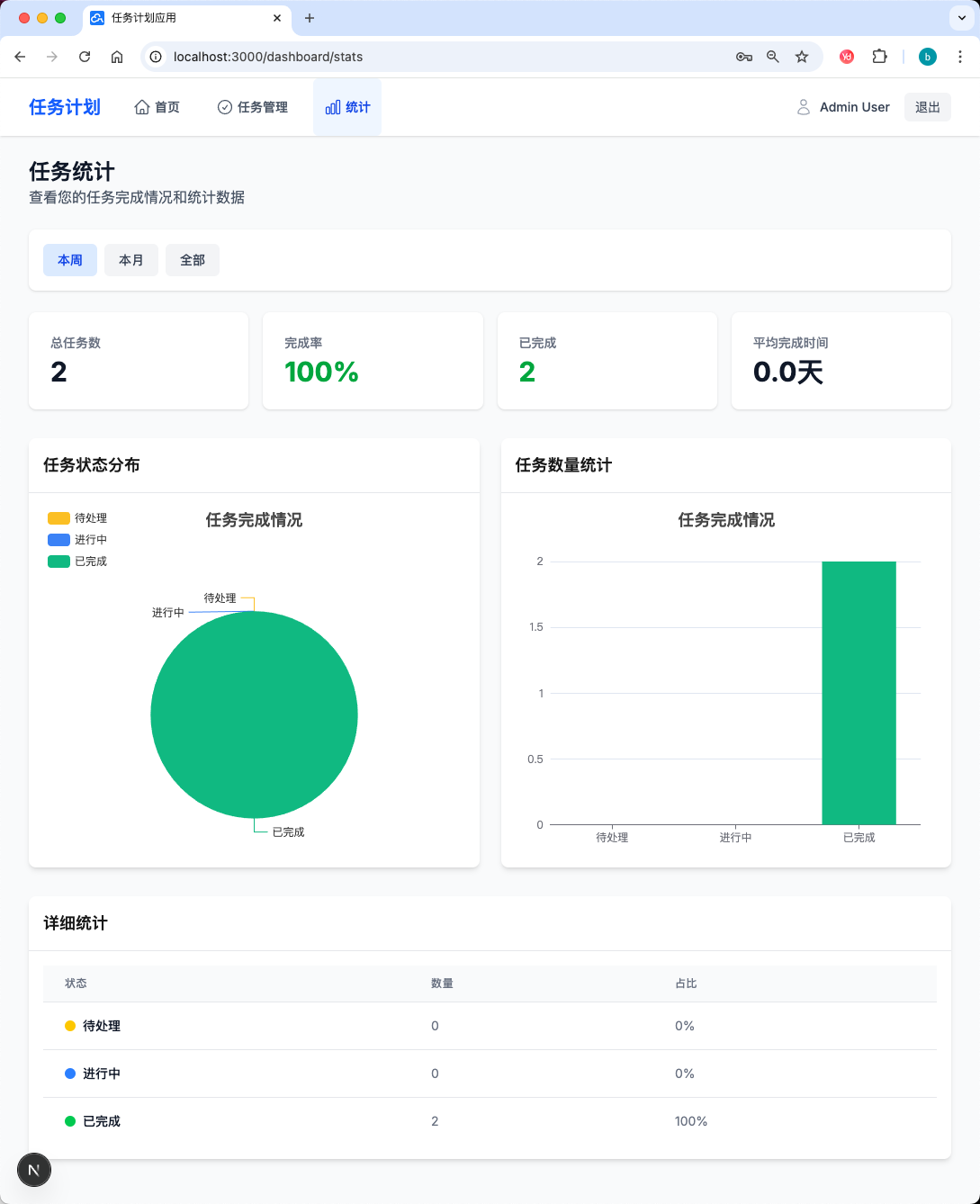Open the browser profile avatar
This screenshot has height=1204, width=980.
928,57
